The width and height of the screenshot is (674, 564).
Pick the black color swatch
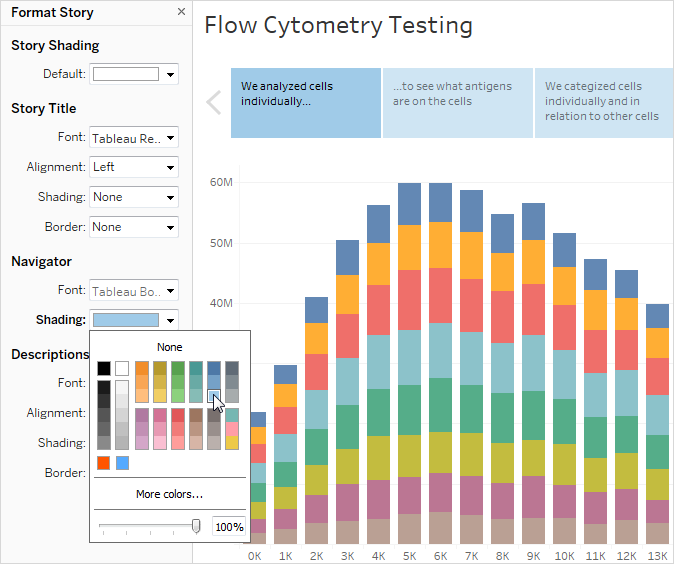[104, 368]
